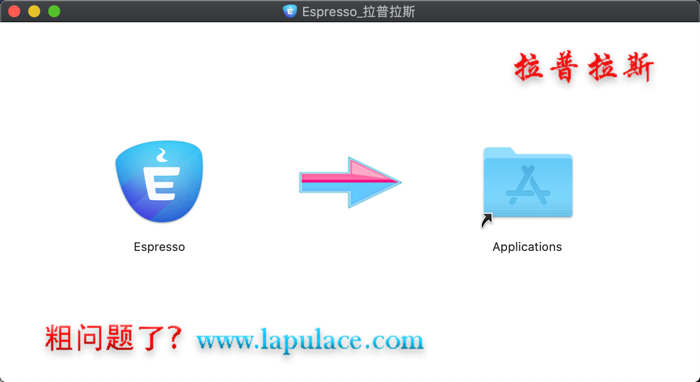Click the Applications folder name label
This screenshot has height=382, width=700.
(x=527, y=247)
